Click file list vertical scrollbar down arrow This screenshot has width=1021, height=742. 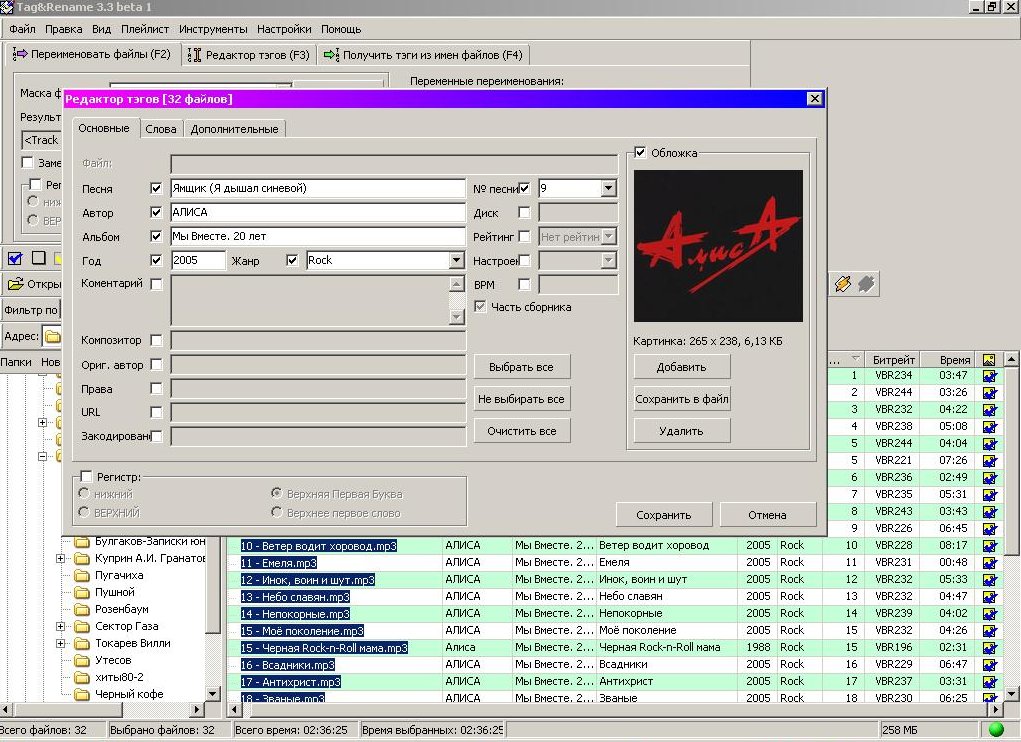click(1011, 693)
